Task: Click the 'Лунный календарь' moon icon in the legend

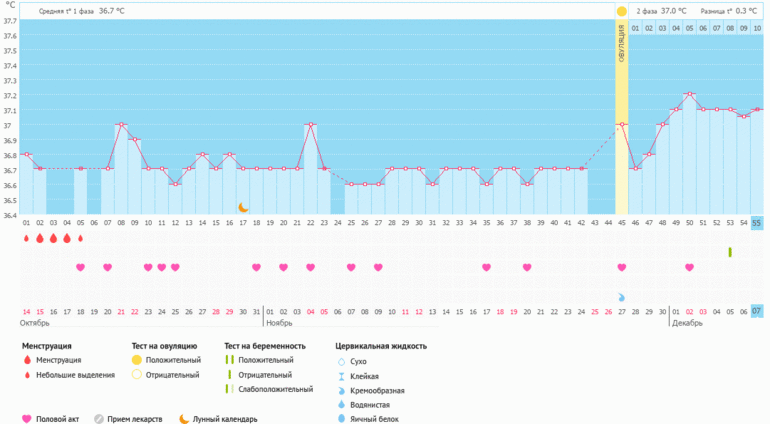Action: tap(184, 419)
